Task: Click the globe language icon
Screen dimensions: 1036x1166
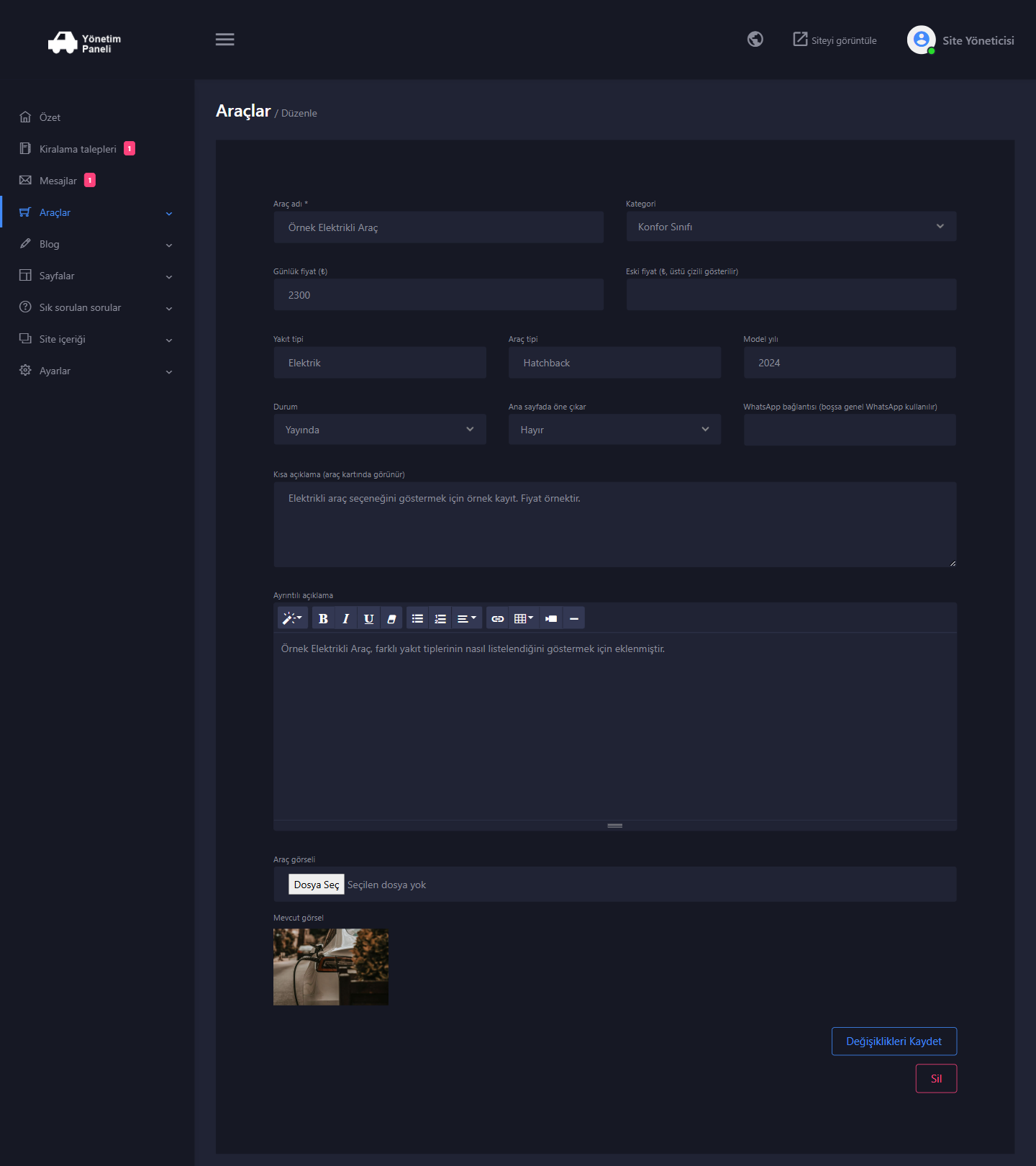Action: tap(755, 39)
